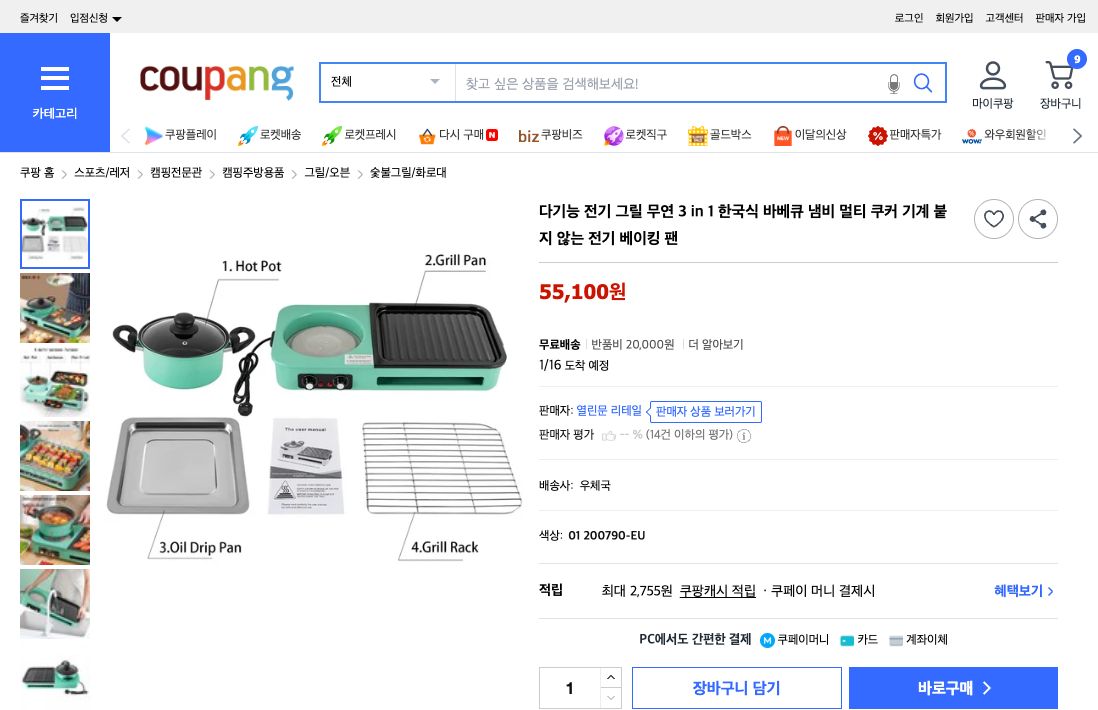Image resolution: width=1098 pixels, height=710 pixels.
Task: Click the 바로구매 purchase button
Action: 952,688
